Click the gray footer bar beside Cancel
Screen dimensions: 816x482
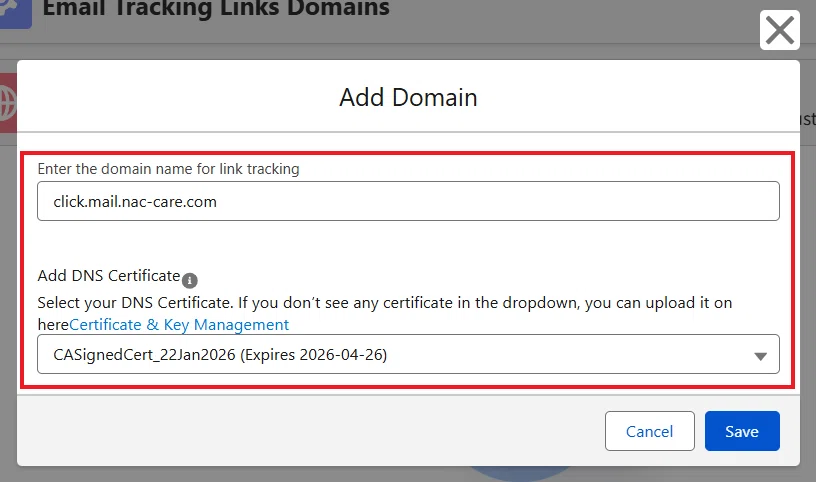tap(311, 431)
